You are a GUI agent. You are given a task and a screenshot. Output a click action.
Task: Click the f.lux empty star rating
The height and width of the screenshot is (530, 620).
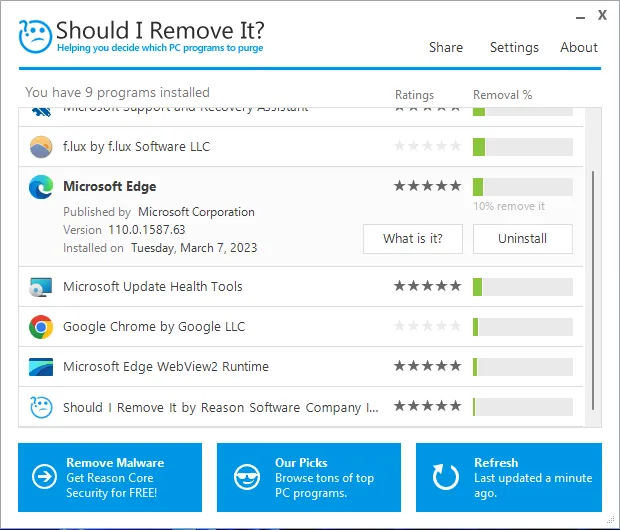click(x=427, y=146)
